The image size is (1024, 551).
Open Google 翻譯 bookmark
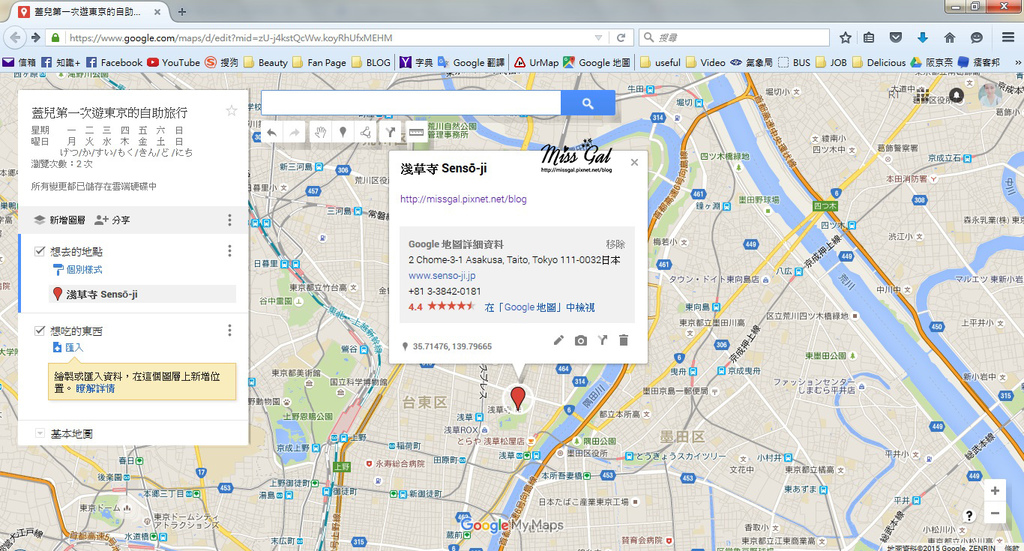[471, 63]
